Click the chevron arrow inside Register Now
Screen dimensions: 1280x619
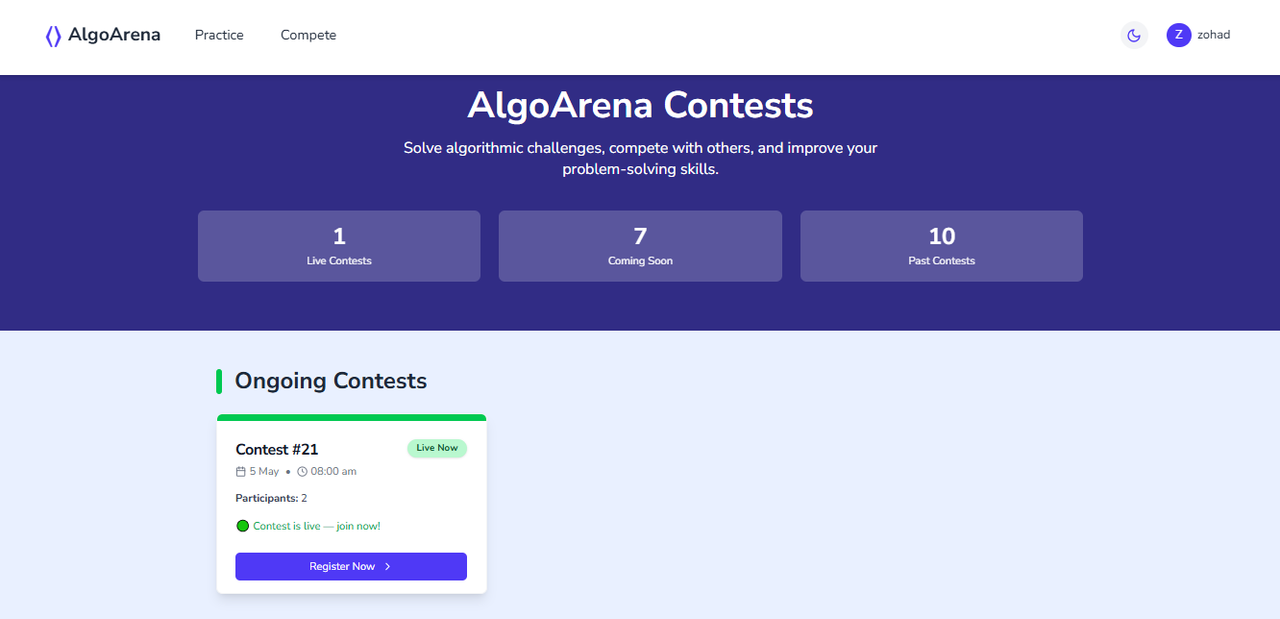[388, 566]
